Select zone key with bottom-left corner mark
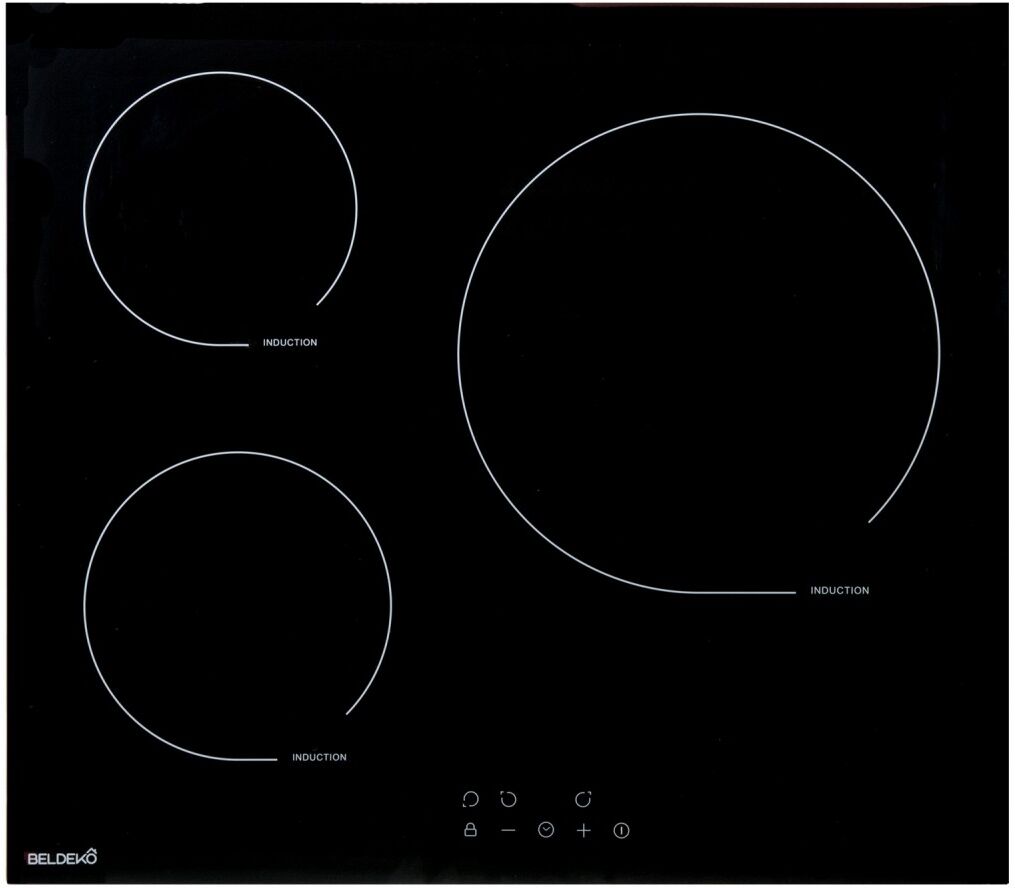The width and height of the screenshot is (1015, 888). pyautogui.click(x=470, y=798)
